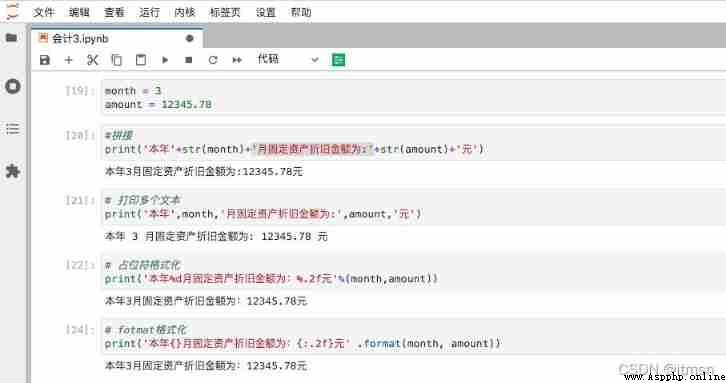Cut the selected cell with scissors
Viewport: 726px width, 383px height.
point(93,60)
